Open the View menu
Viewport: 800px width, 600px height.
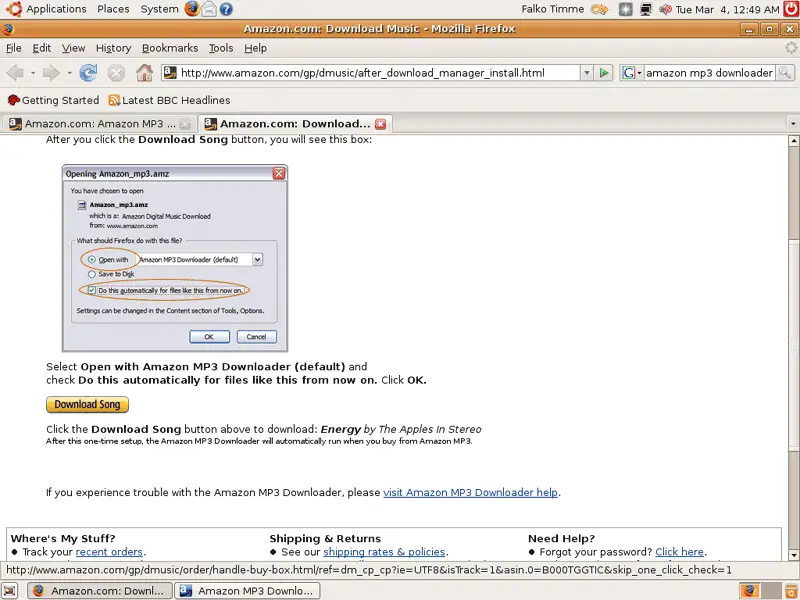point(73,48)
